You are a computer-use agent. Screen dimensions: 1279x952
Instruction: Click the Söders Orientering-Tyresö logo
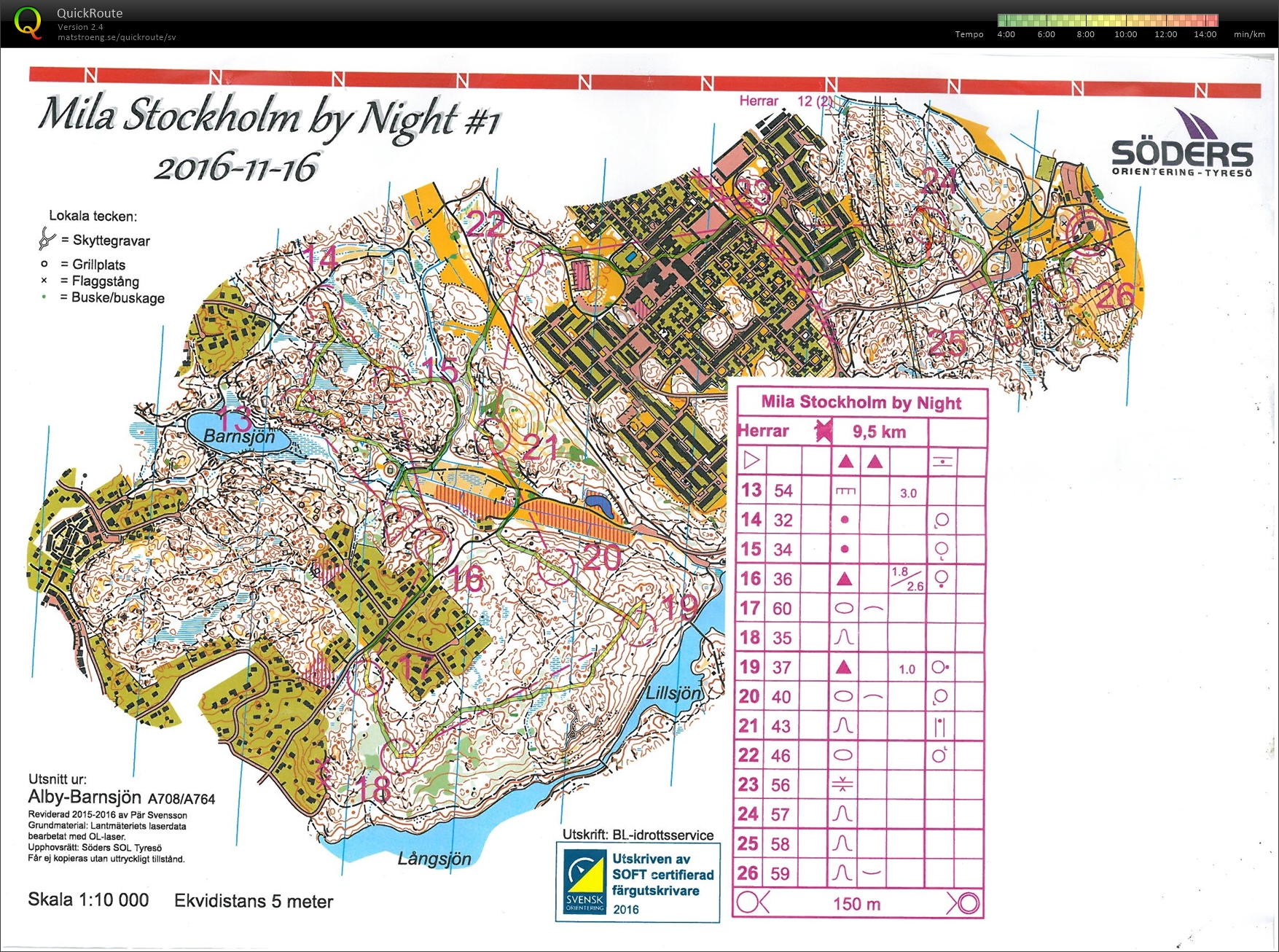[x=1181, y=143]
